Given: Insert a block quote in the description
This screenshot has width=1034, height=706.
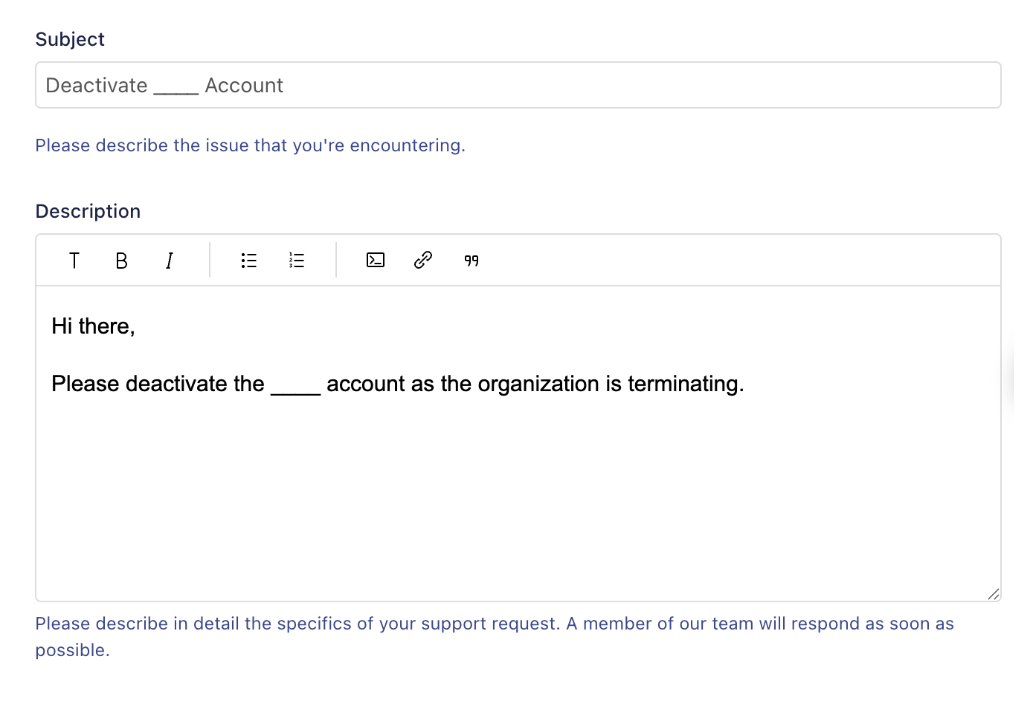Looking at the screenshot, I should (472, 261).
